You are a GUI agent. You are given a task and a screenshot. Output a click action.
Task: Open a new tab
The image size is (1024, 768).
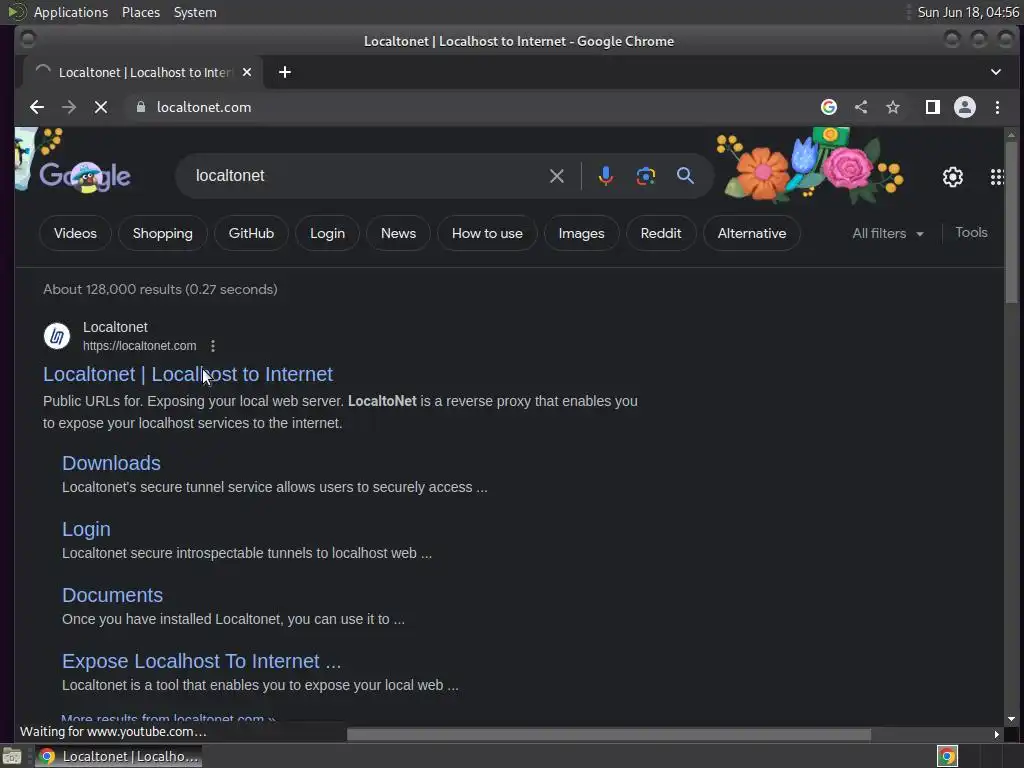click(285, 72)
